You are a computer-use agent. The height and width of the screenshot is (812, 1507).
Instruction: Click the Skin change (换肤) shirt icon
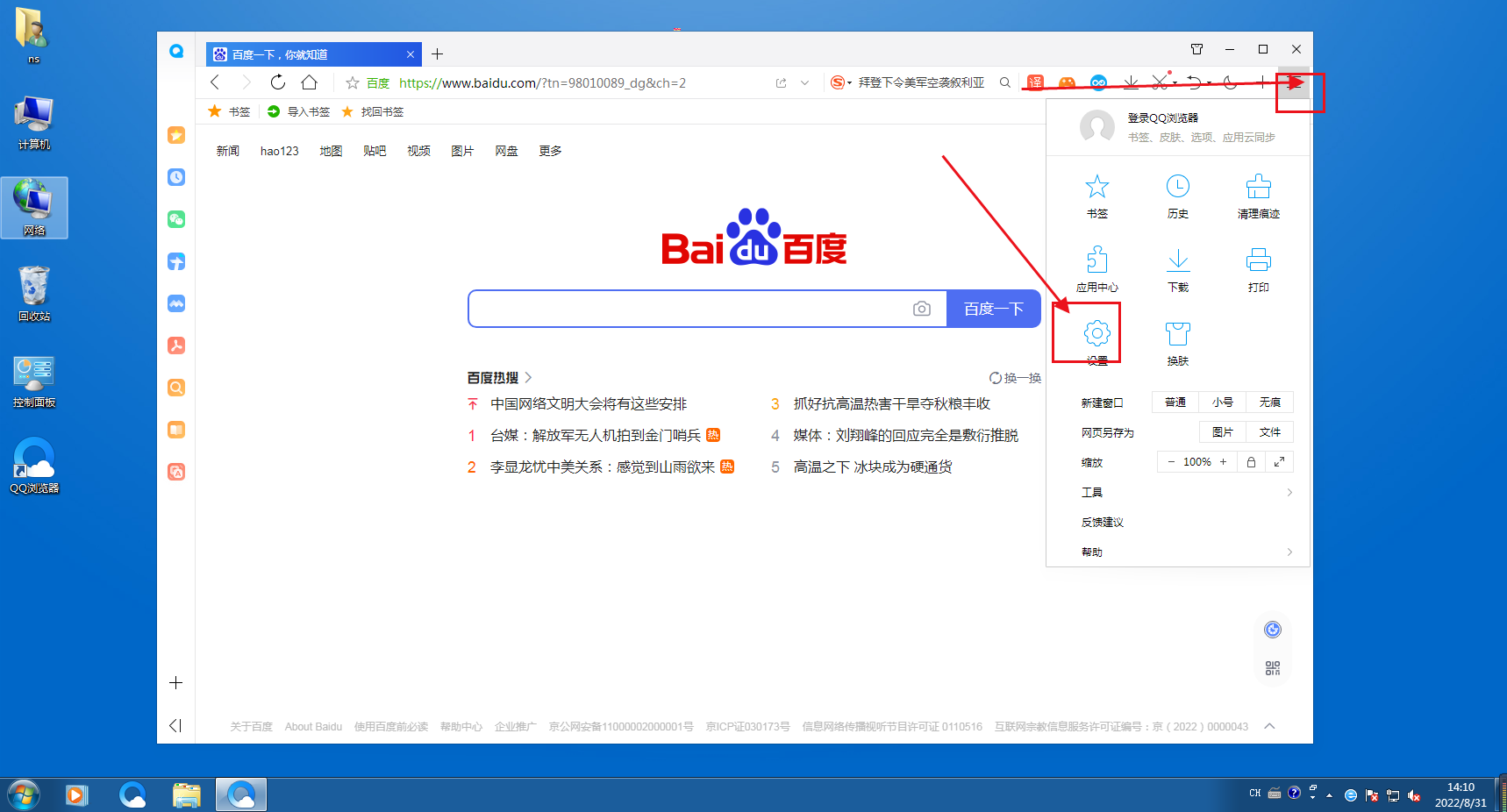click(x=1177, y=333)
